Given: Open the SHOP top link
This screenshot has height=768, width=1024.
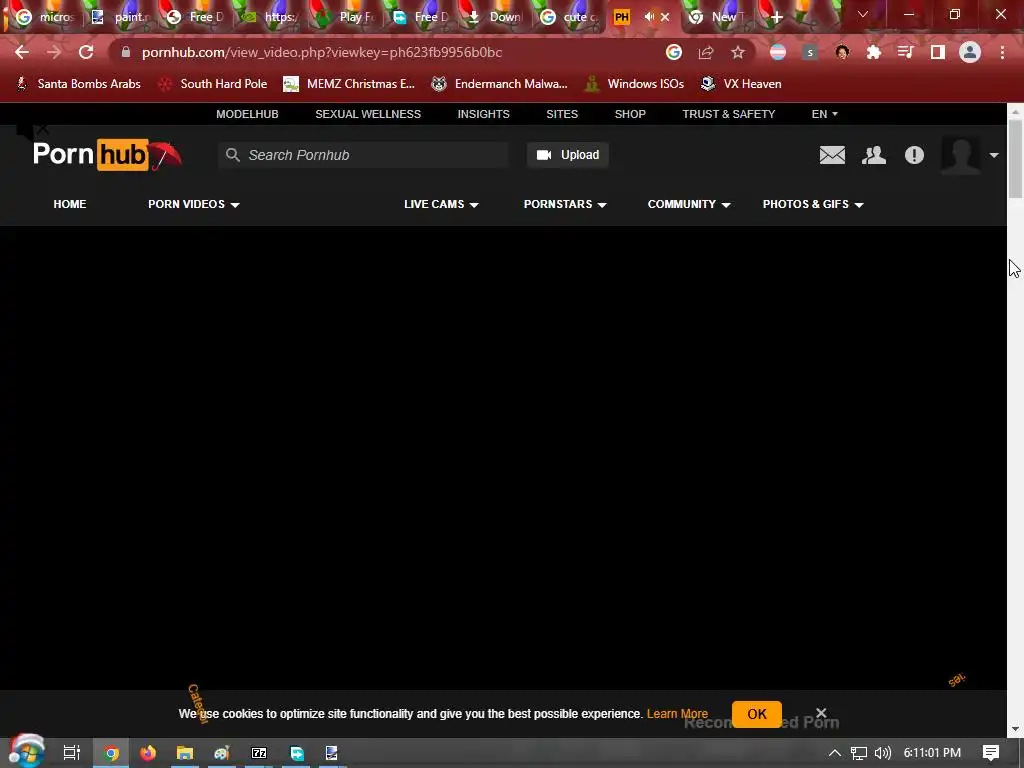Looking at the screenshot, I should pos(630,114).
